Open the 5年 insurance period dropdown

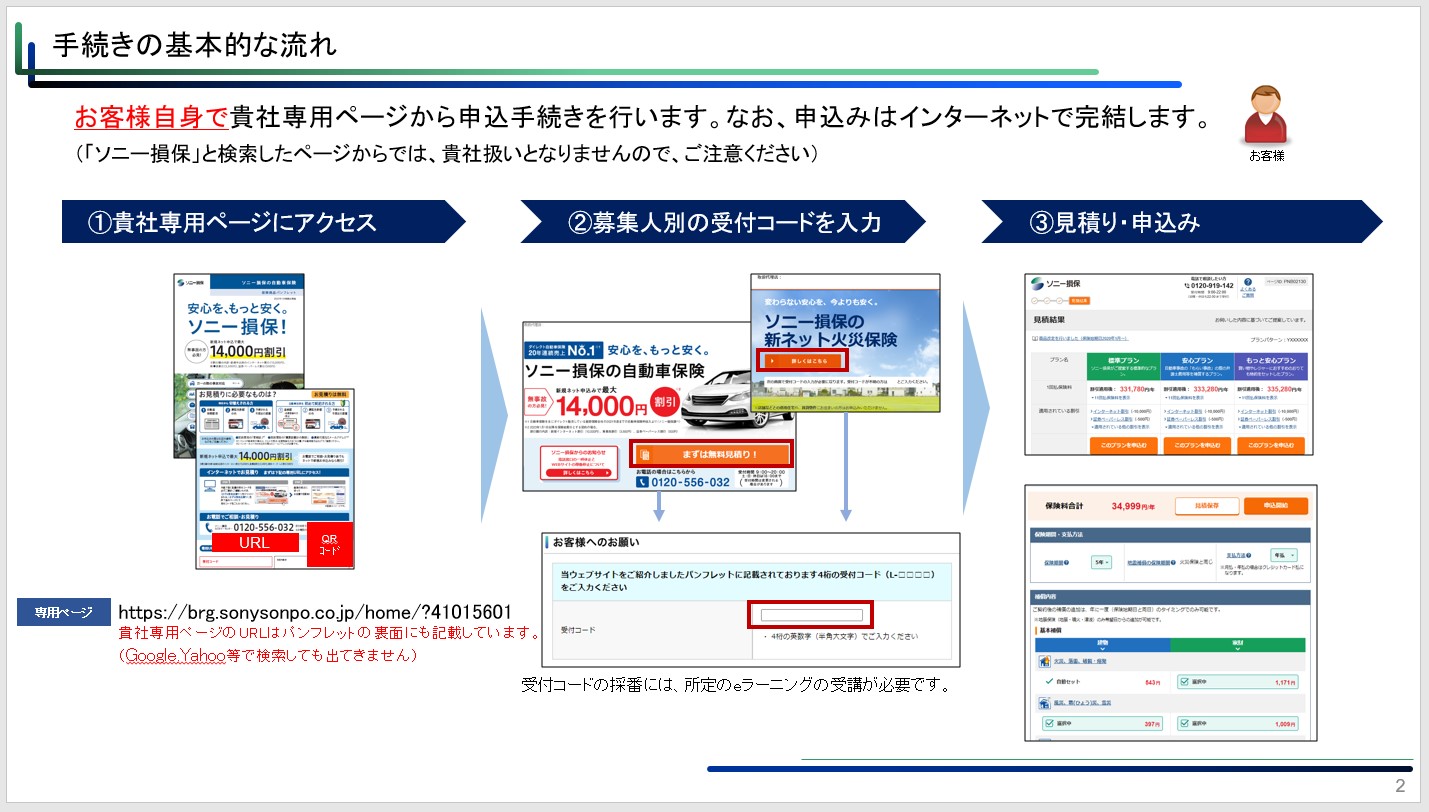click(x=1102, y=562)
